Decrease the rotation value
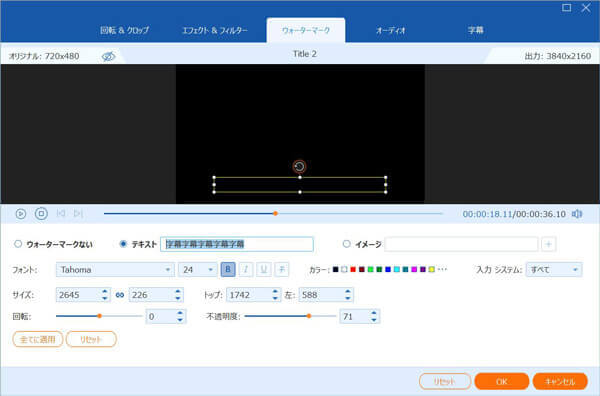Image resolution: width=600 pixels, height=396 pixels. (180, 320)
